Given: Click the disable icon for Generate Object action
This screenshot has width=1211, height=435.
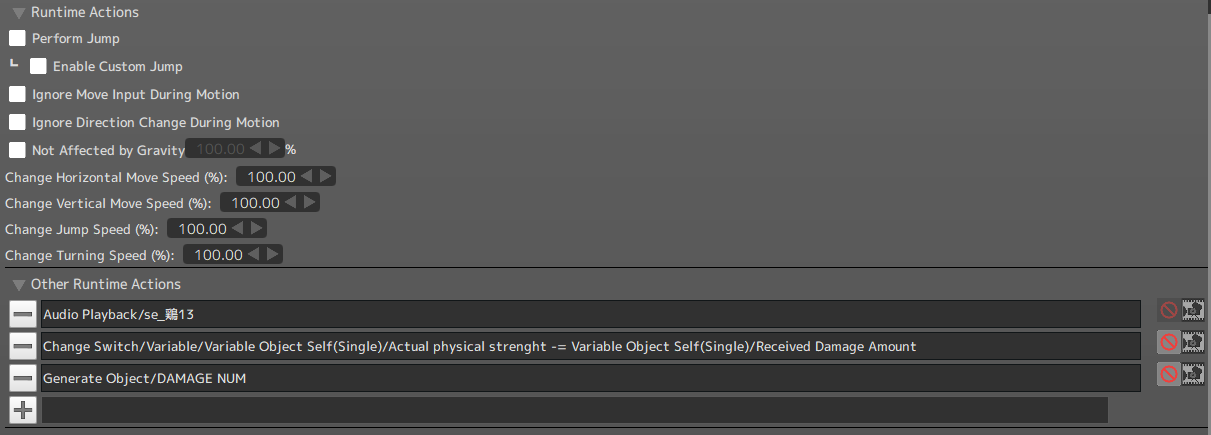Looking at the screenshot, I should click(1168, 374).
